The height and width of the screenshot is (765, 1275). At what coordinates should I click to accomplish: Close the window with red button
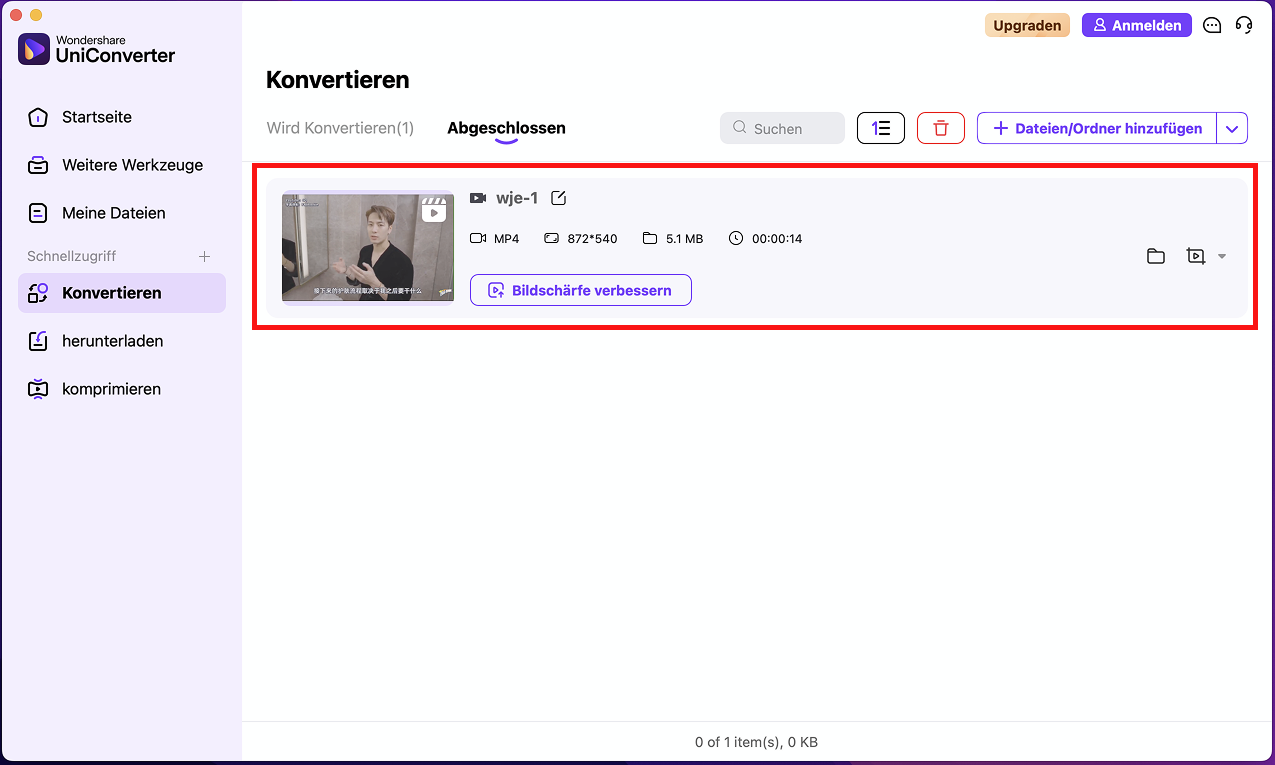pyautogui.click(x=15, y=15)
